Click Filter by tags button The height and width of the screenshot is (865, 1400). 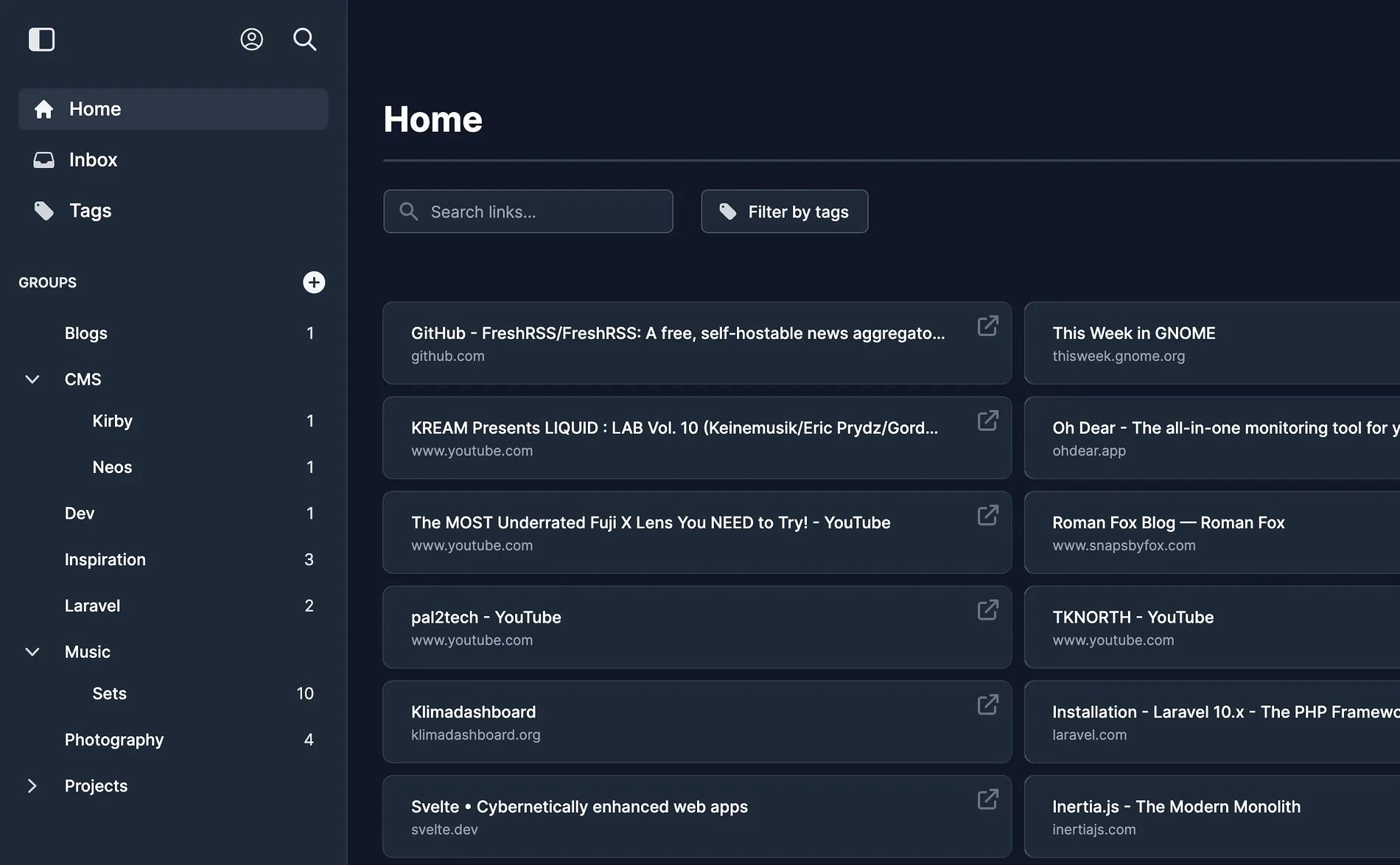(x=785, y=211)
